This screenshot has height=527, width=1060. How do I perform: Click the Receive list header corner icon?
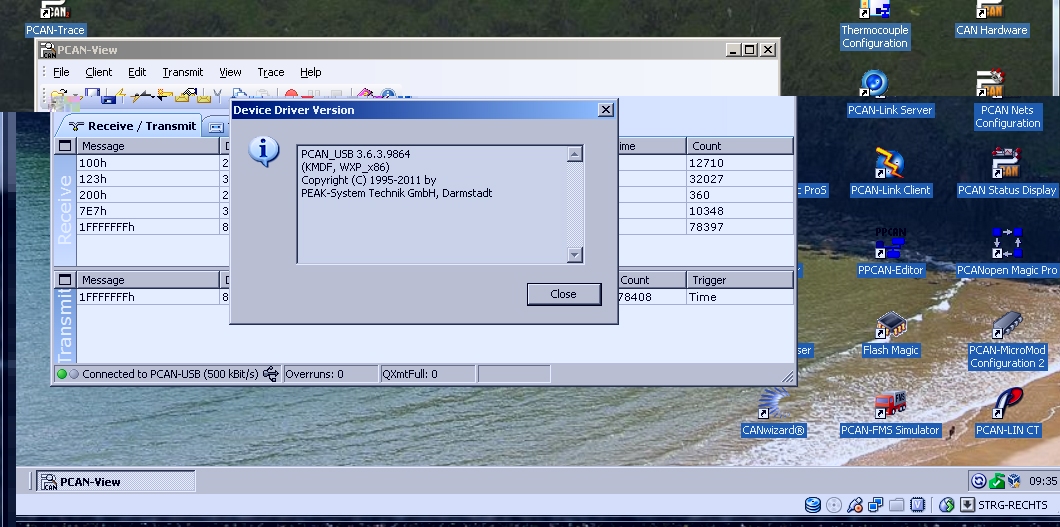(x=65, y=146)
